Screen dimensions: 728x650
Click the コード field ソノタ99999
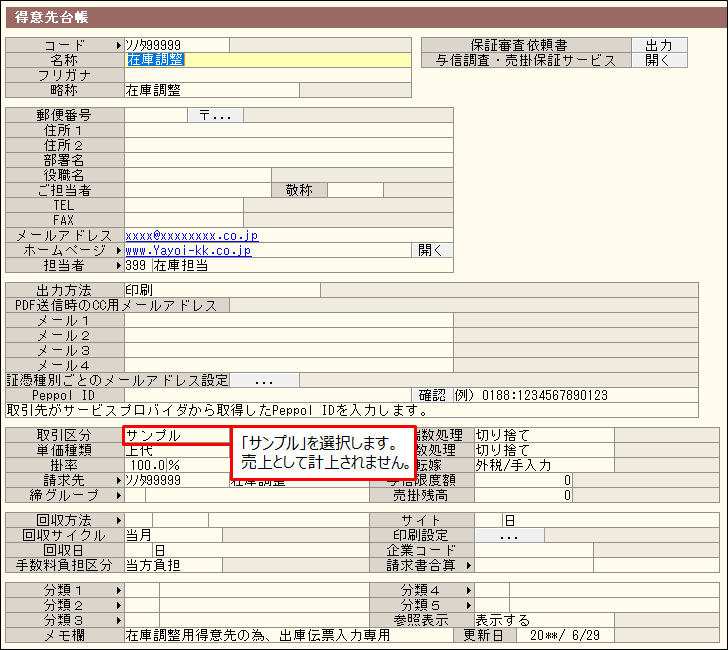tap(177, 46)
